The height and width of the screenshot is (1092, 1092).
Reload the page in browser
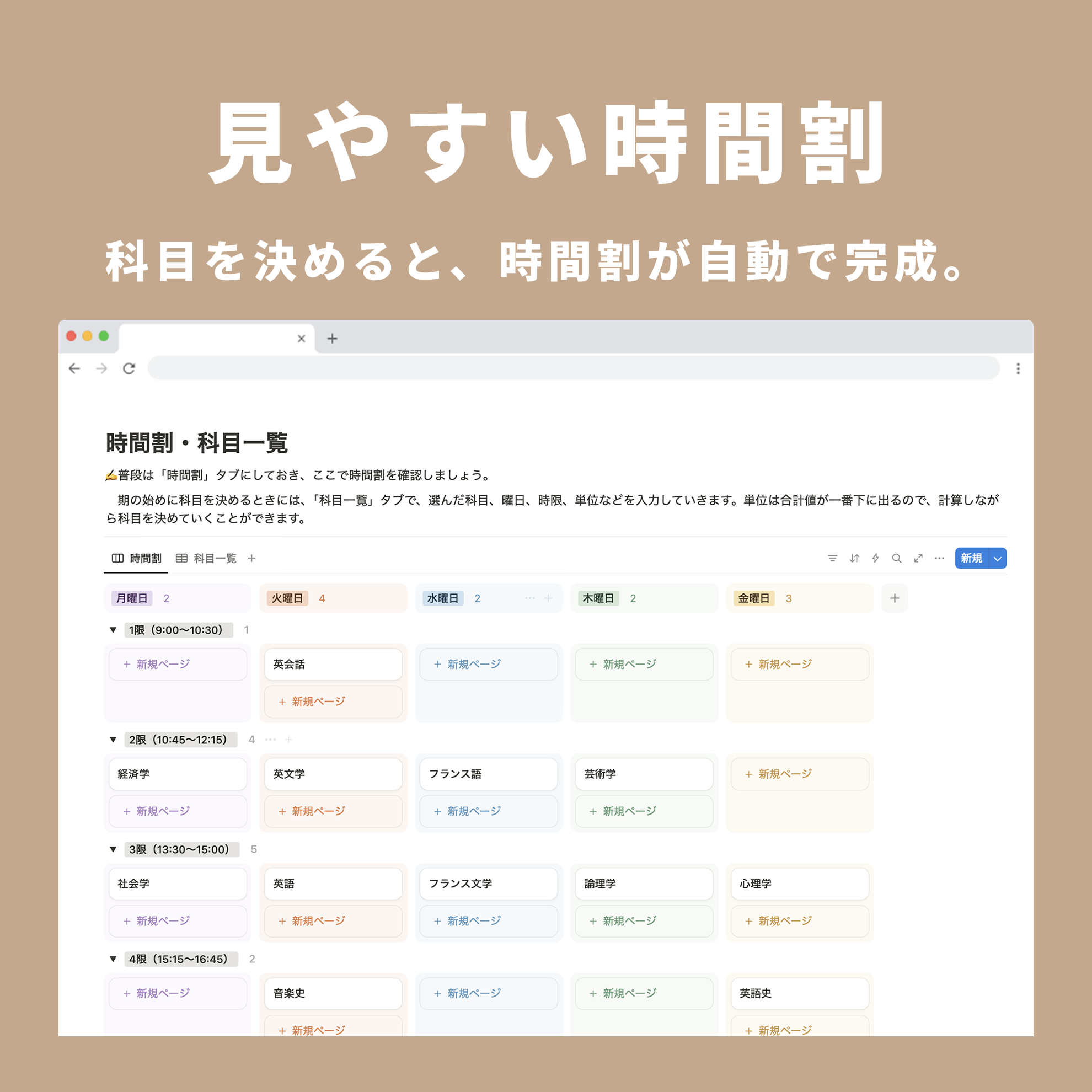pos(129,368)
